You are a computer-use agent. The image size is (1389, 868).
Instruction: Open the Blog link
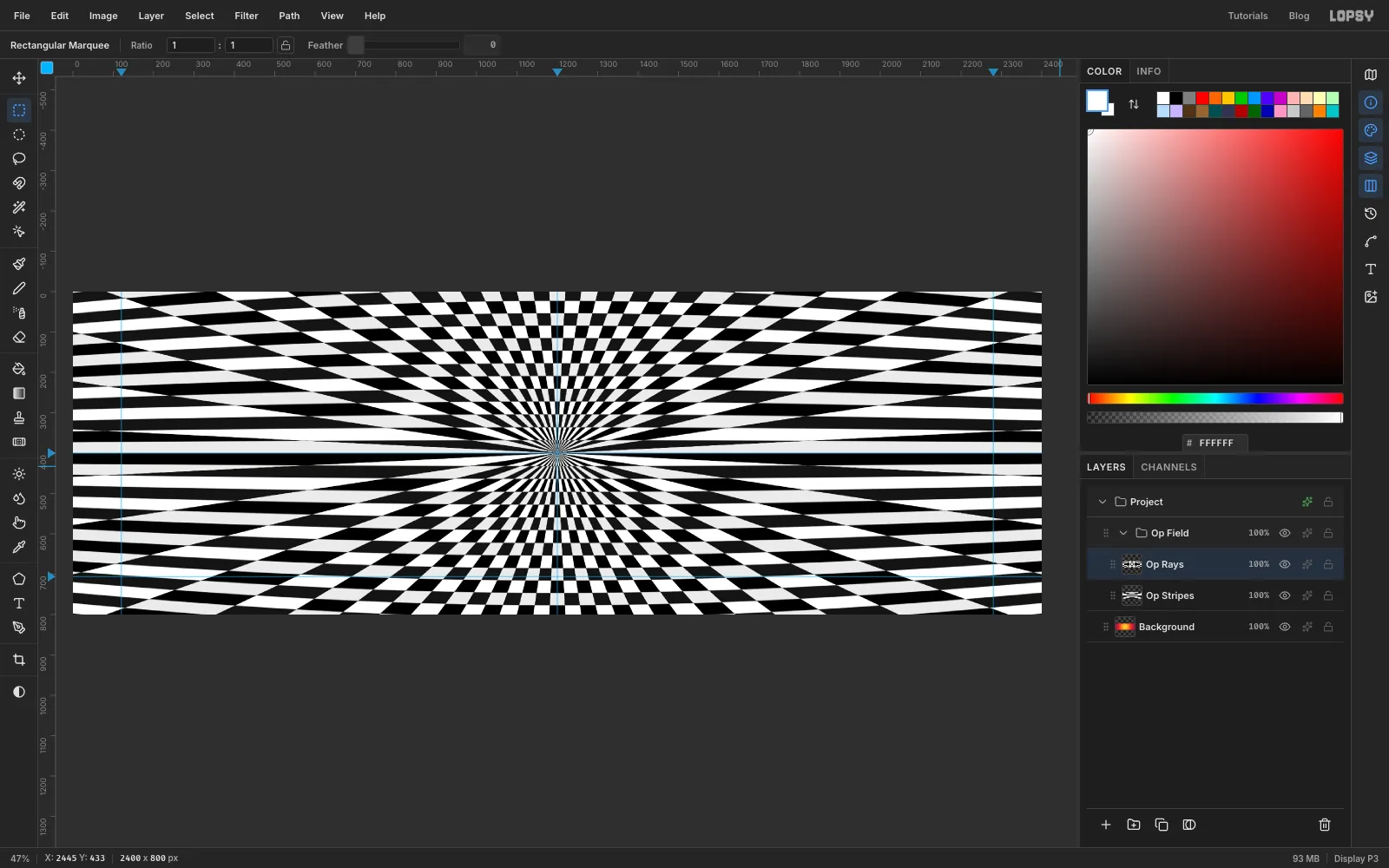point(1299,16)
